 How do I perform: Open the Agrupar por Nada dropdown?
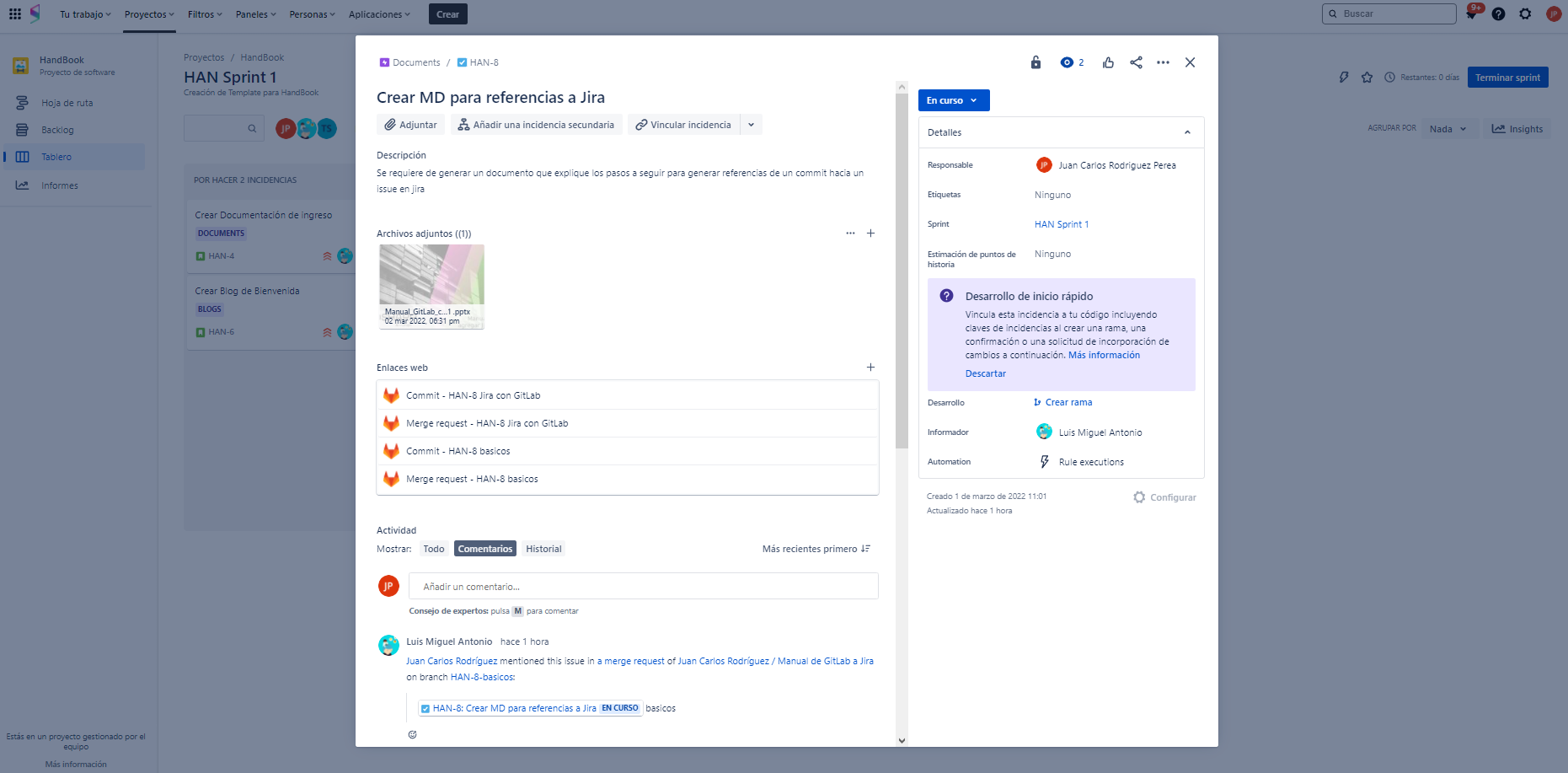tap(1448, 129)
